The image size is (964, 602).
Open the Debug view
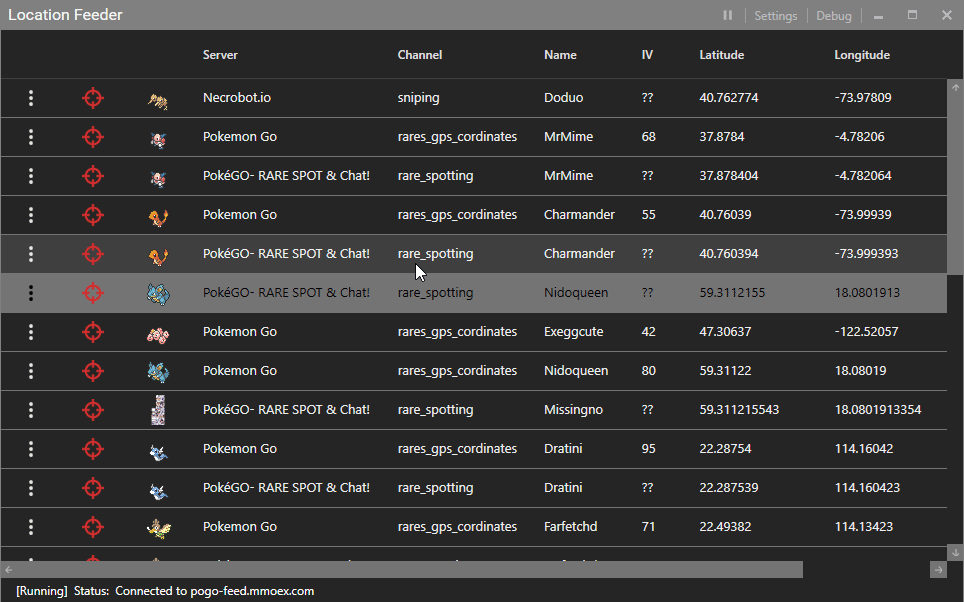pyautogui.click(x=833, y=16)
